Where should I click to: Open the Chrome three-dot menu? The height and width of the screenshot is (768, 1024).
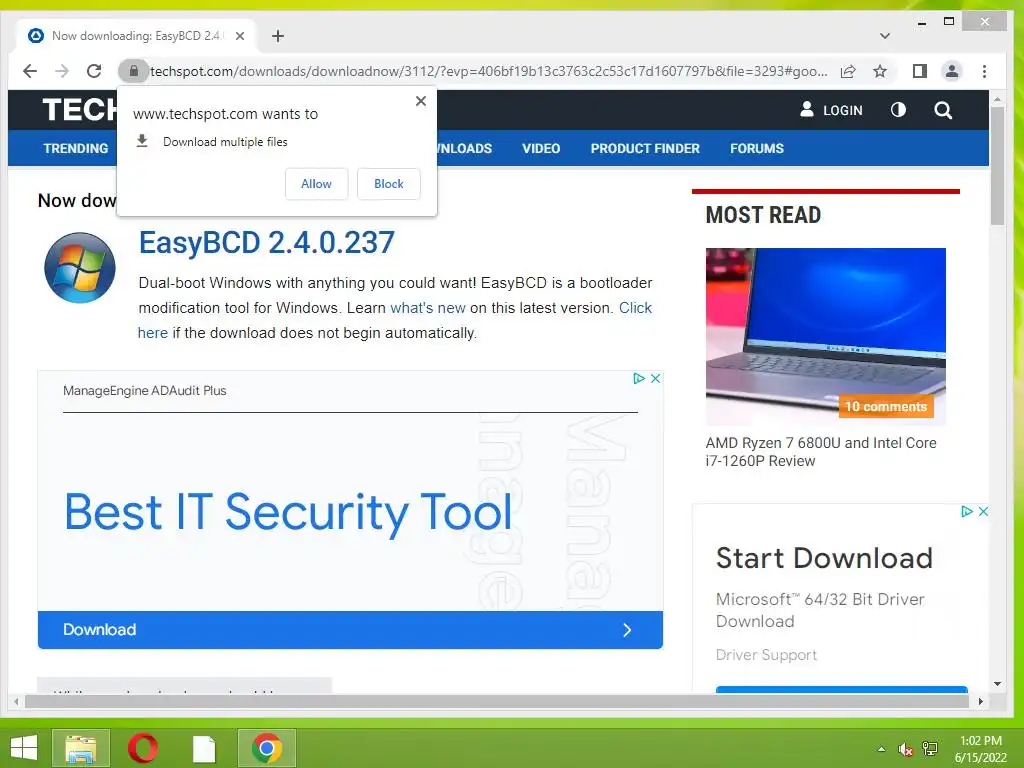click(984, 71)
